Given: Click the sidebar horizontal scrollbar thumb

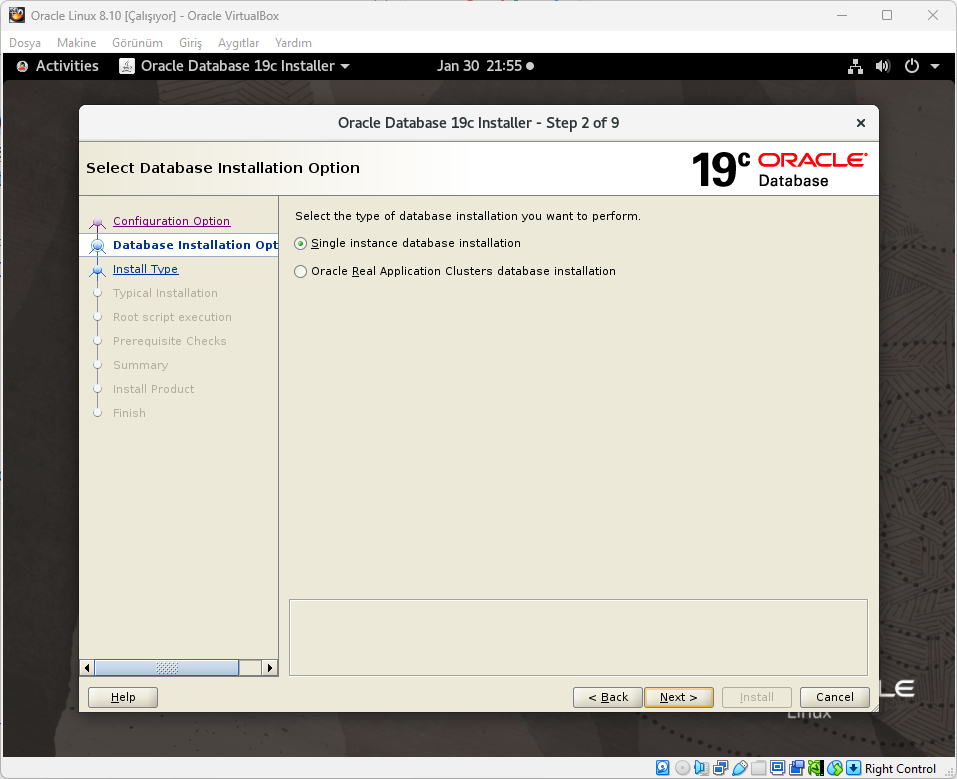Looking at the screenshot, I should pyautogui.click(x=167, y=668).
